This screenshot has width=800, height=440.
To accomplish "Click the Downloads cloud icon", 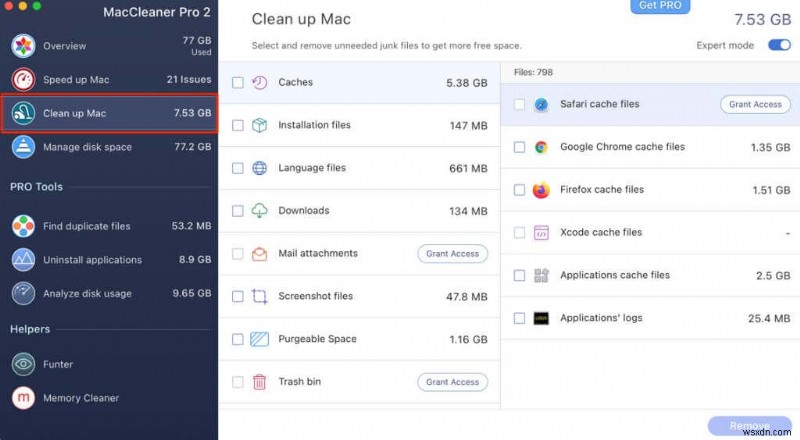I will click(x=260, y=211).
